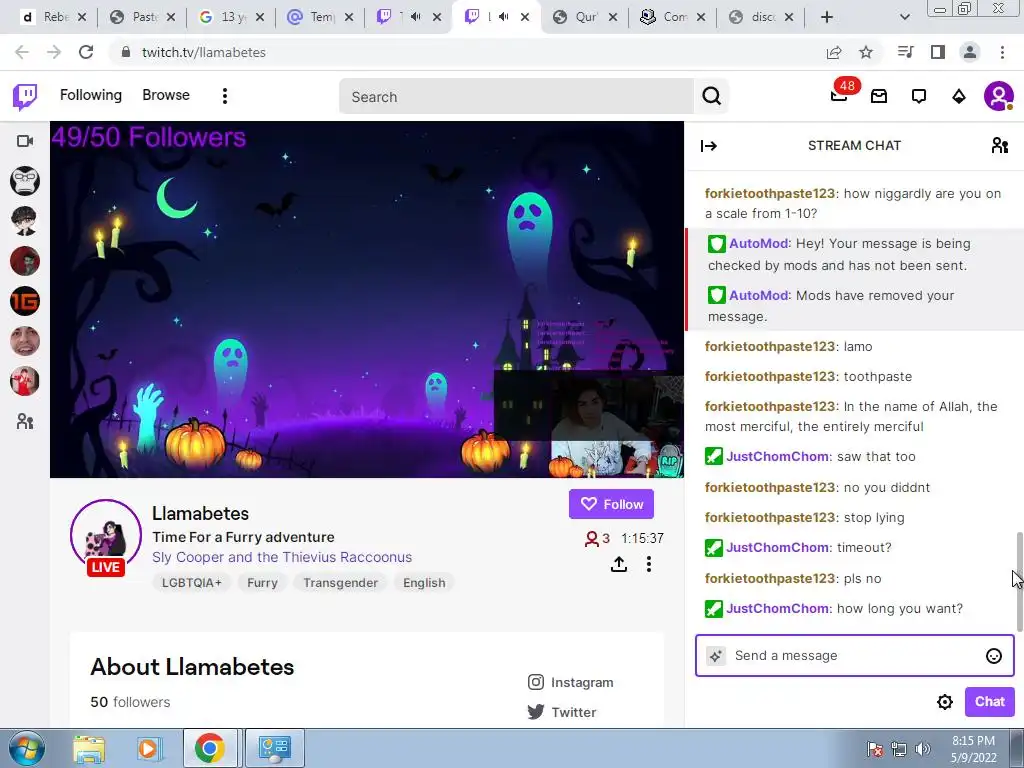Open the taskbar clock showing 8:15 PM
This screenshot has width=1024, height=768.
[x=973, y=748]
